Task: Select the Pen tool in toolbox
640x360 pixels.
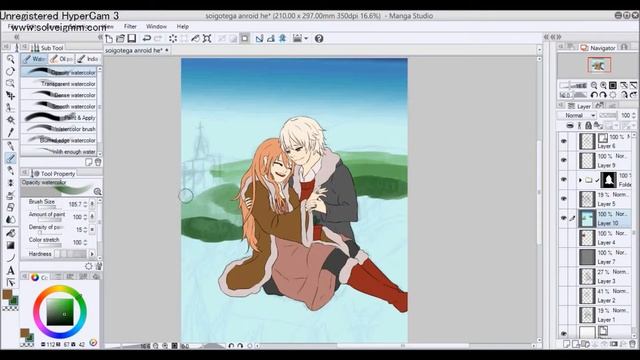Action: click(10, 146)
